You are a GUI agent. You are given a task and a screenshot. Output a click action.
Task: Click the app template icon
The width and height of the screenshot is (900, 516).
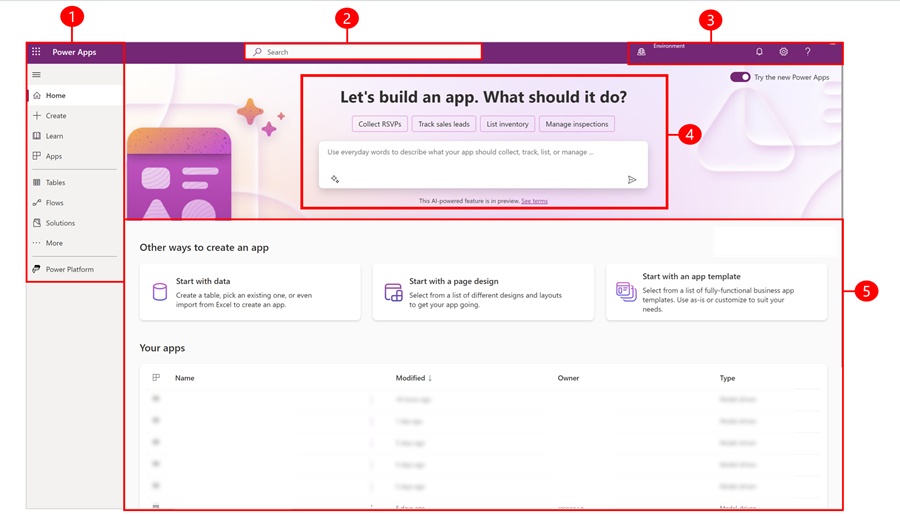626,292
